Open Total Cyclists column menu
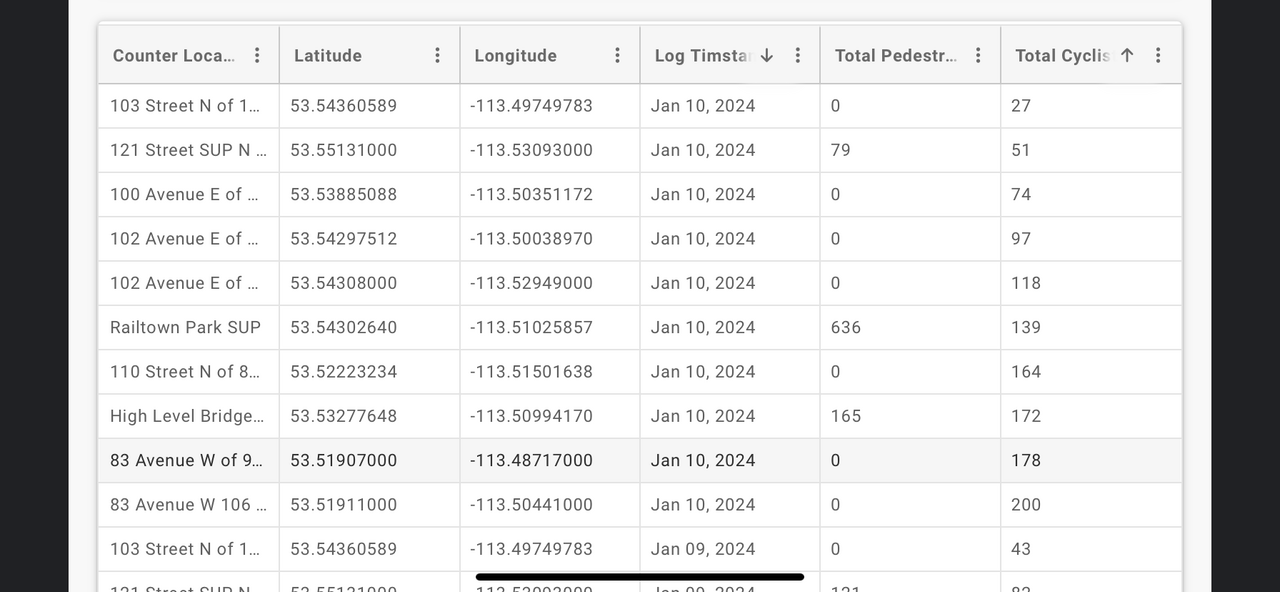This screenshot has width=1280, height=592. click(x=1158, y=55)
